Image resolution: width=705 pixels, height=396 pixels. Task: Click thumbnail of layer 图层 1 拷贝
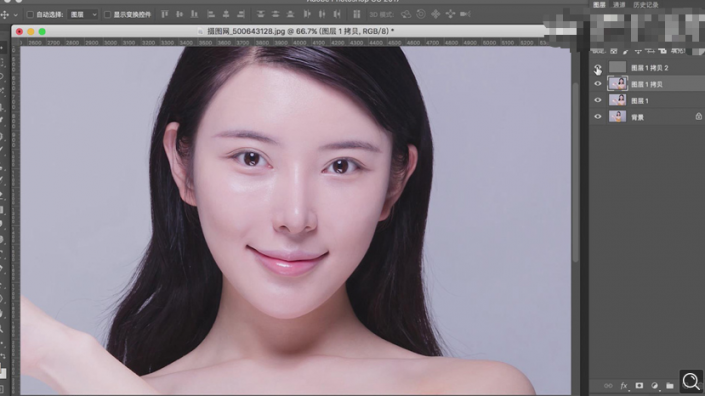coord(617,84)
